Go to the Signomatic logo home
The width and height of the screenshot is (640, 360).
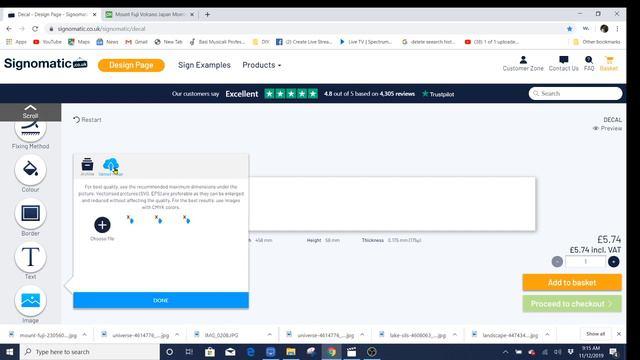click(x=46, y=64)
